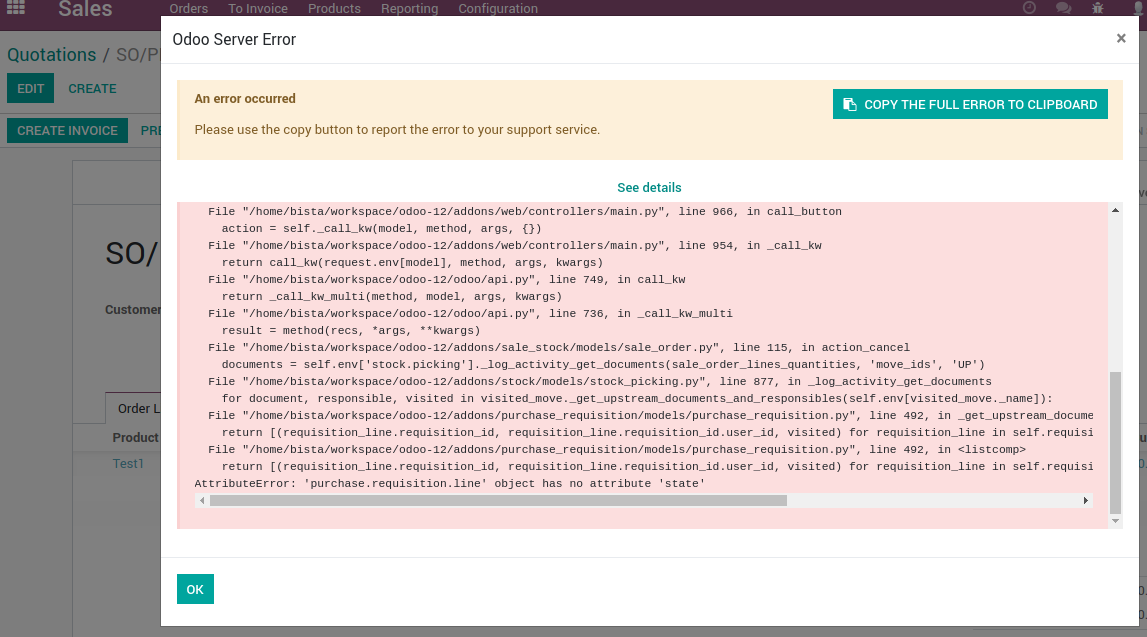Click the AttributeError message line
This screenshot has width=1147, height=637.
(450, 483)
